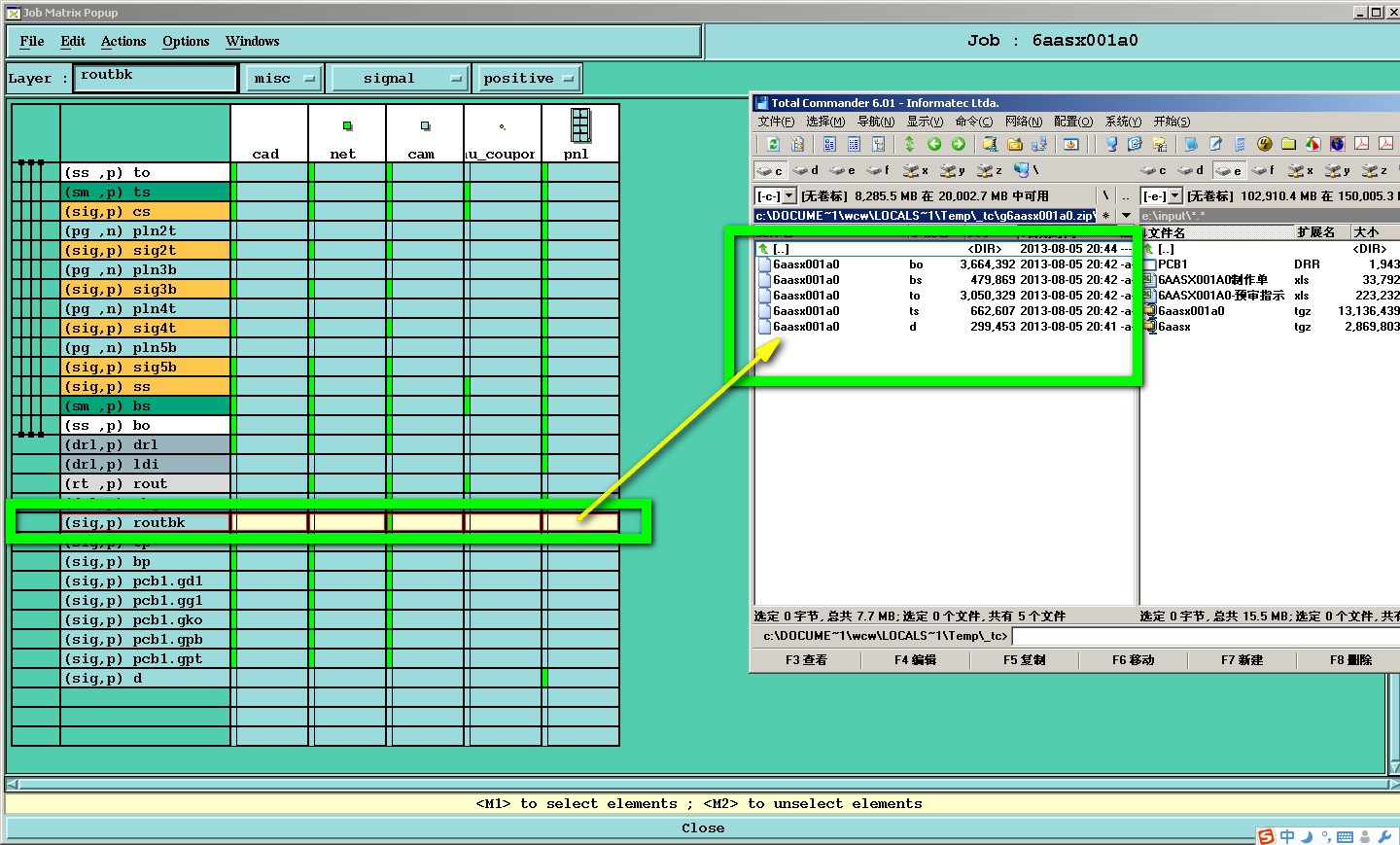Click the second toolbar icon beside refresh

click(797, 144)
